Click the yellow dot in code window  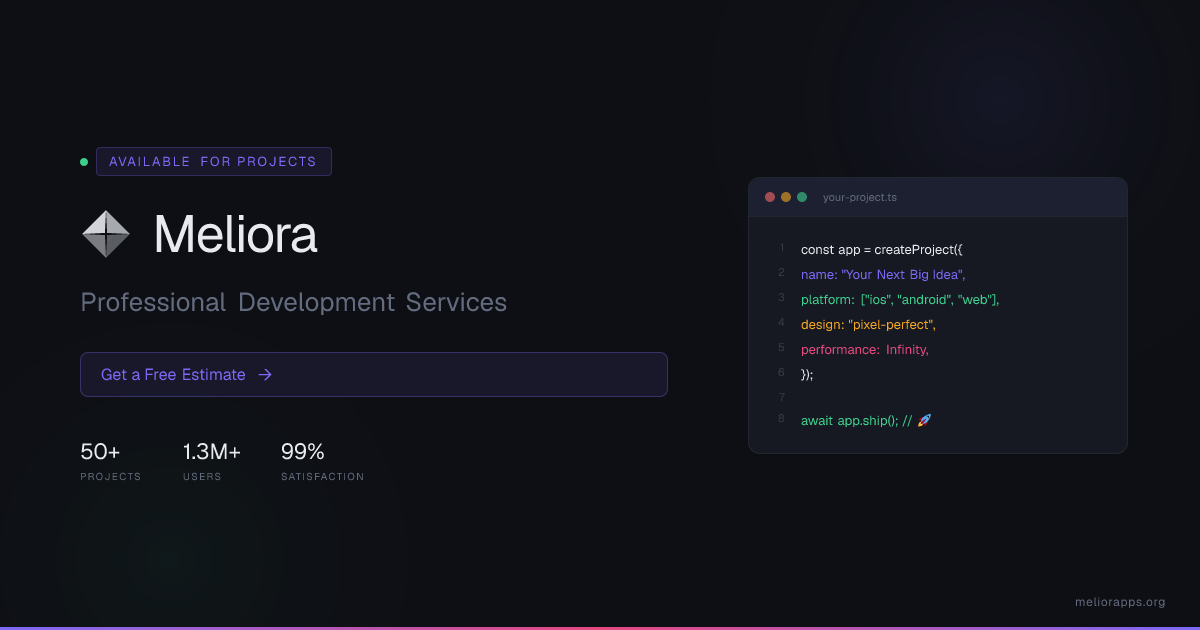point(786,197)
